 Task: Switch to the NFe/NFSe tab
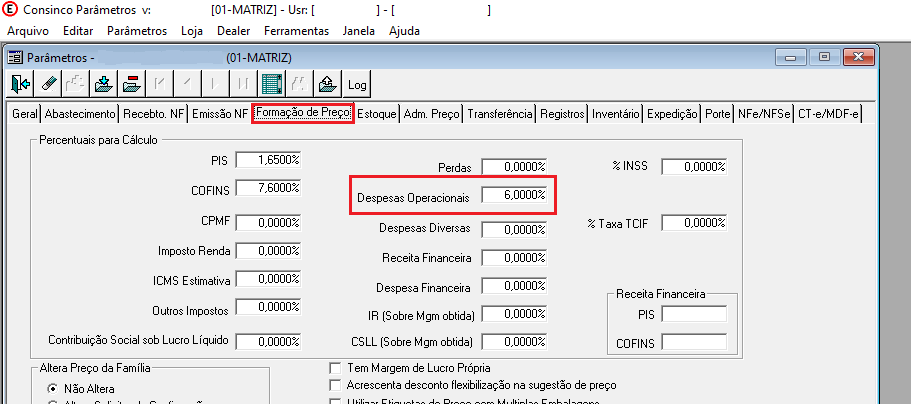point(764,114)
